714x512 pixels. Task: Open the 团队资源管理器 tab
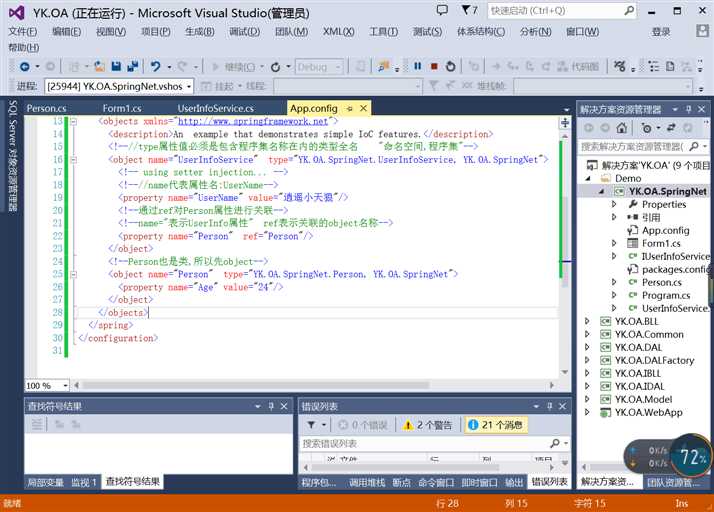coord(673,482)
